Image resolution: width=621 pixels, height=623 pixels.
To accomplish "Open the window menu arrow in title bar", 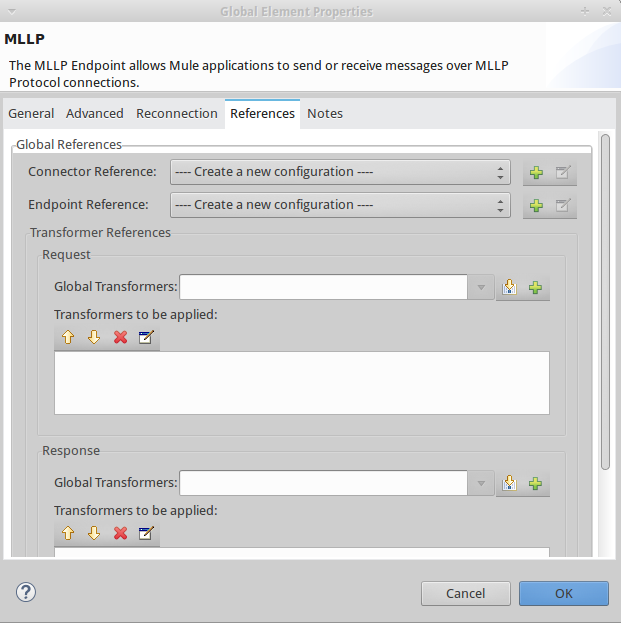I will (12, 12).
